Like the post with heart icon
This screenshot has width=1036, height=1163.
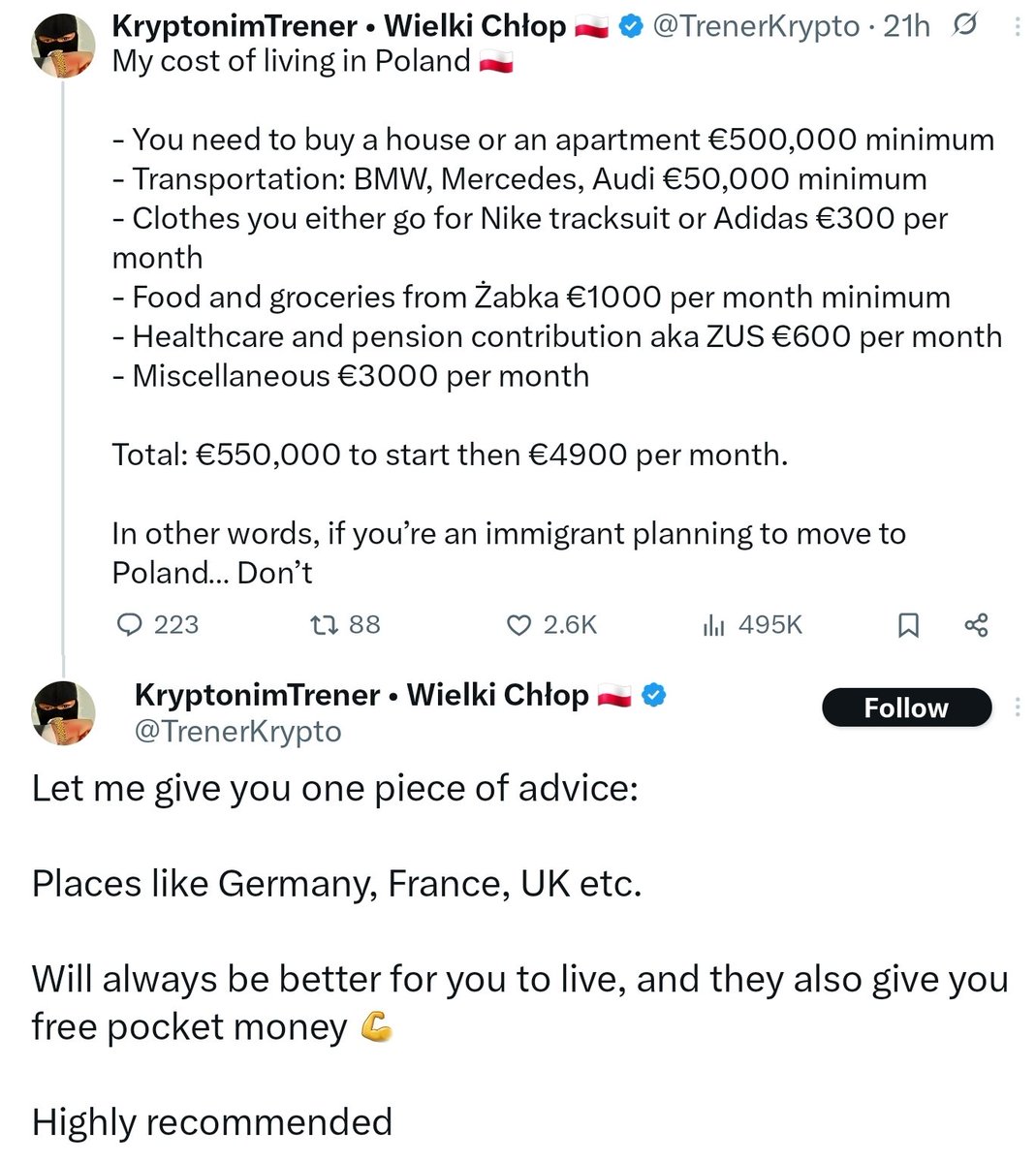[x=519, y=625]
